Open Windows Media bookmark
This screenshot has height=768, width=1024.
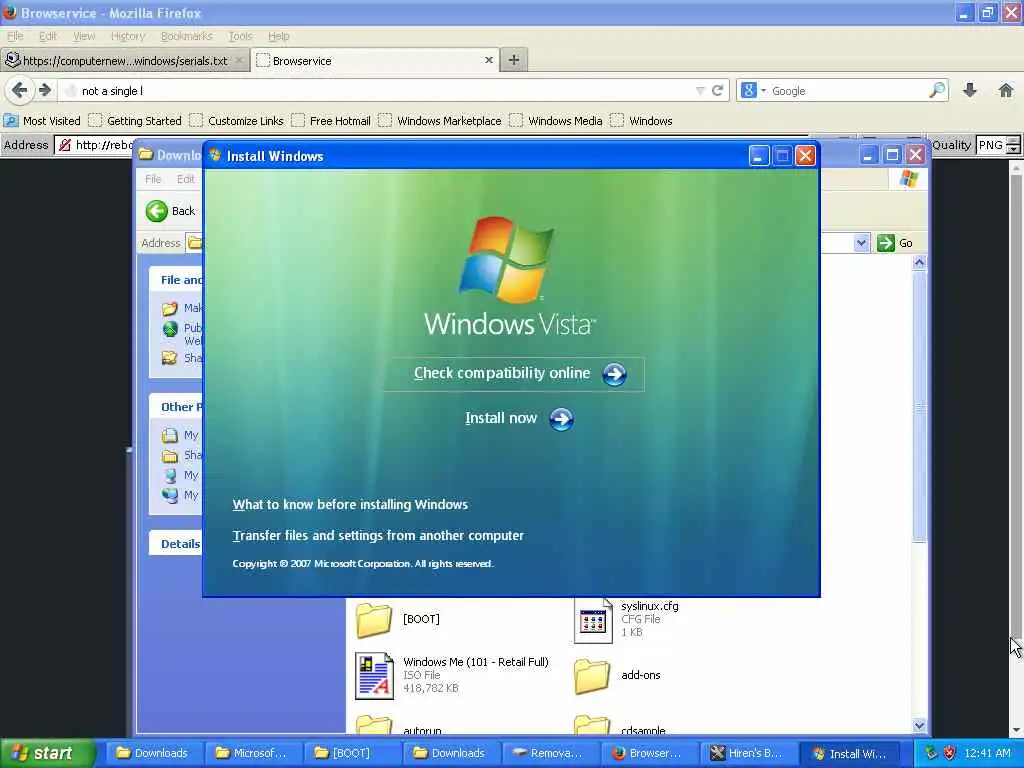click(556, 121)
